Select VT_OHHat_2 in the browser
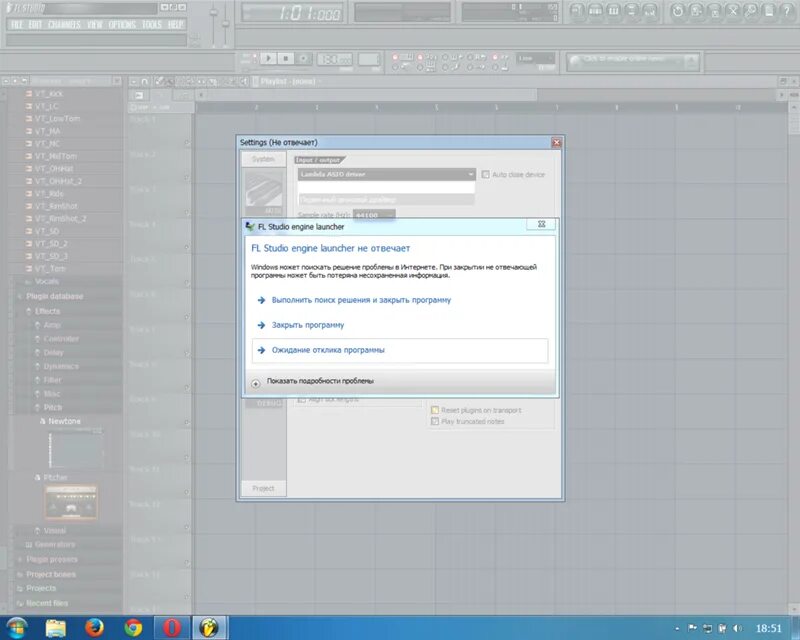 point(58,181)
